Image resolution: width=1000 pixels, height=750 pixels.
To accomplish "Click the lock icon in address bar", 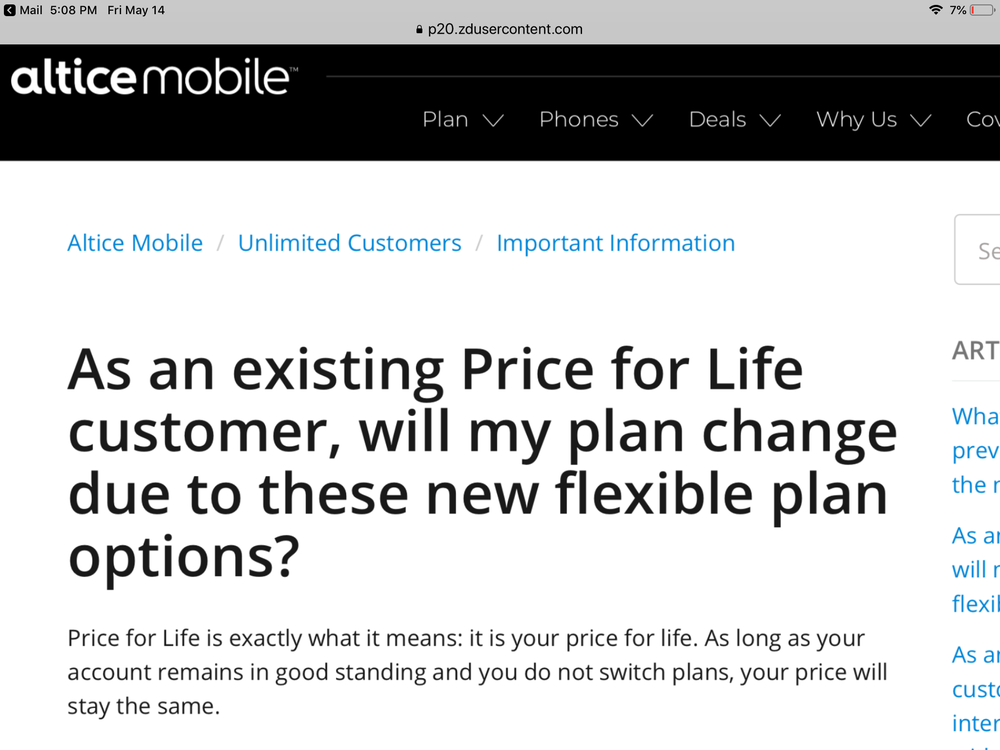I will click(x=419, y=30).
